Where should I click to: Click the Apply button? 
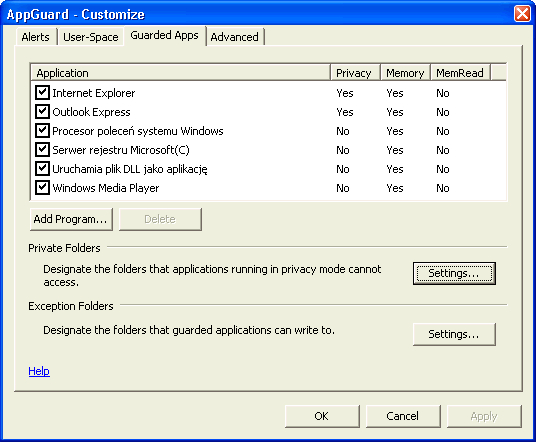pos(484,416)
